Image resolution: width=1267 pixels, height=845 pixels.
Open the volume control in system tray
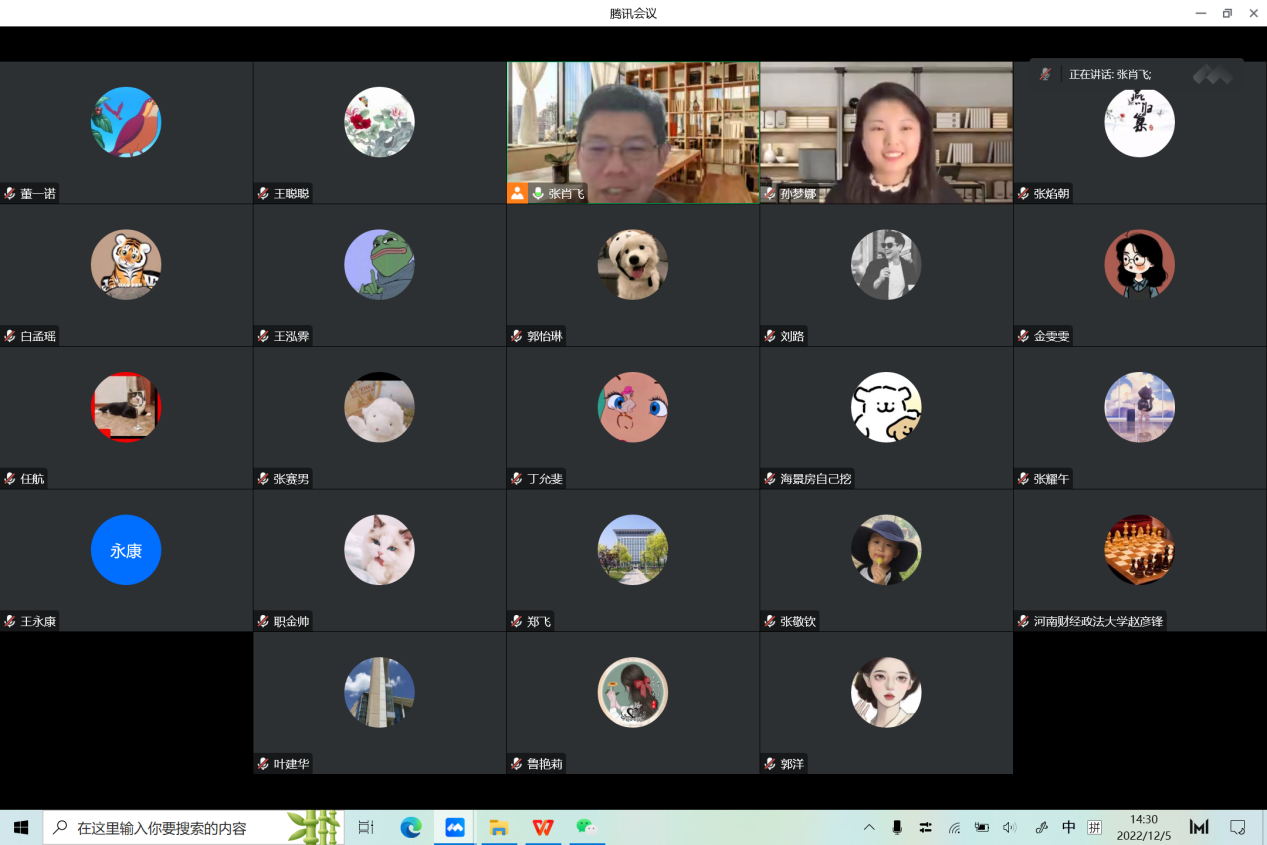(x=1009, y=827)
